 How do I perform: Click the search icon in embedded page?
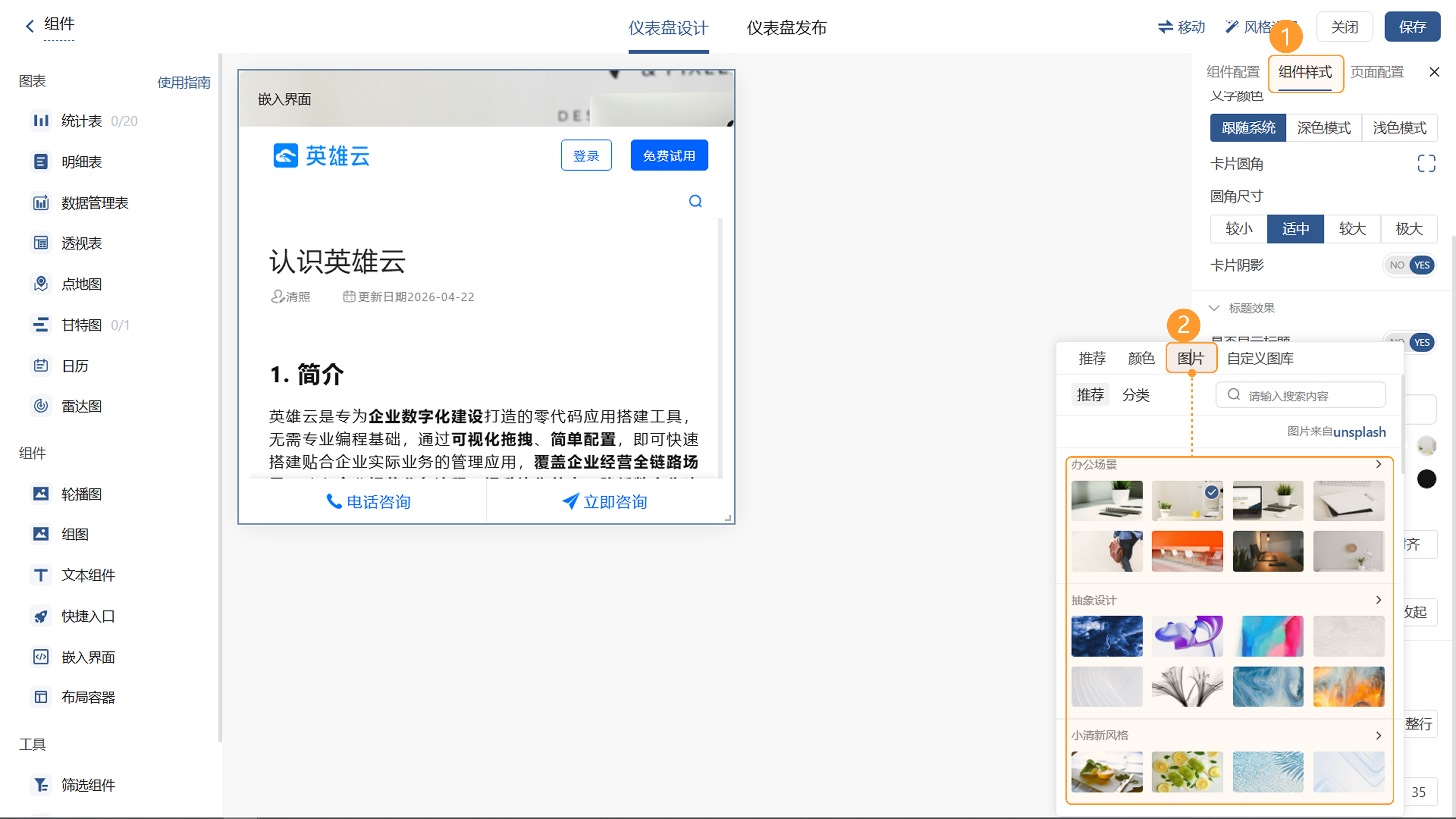[695, 201]
